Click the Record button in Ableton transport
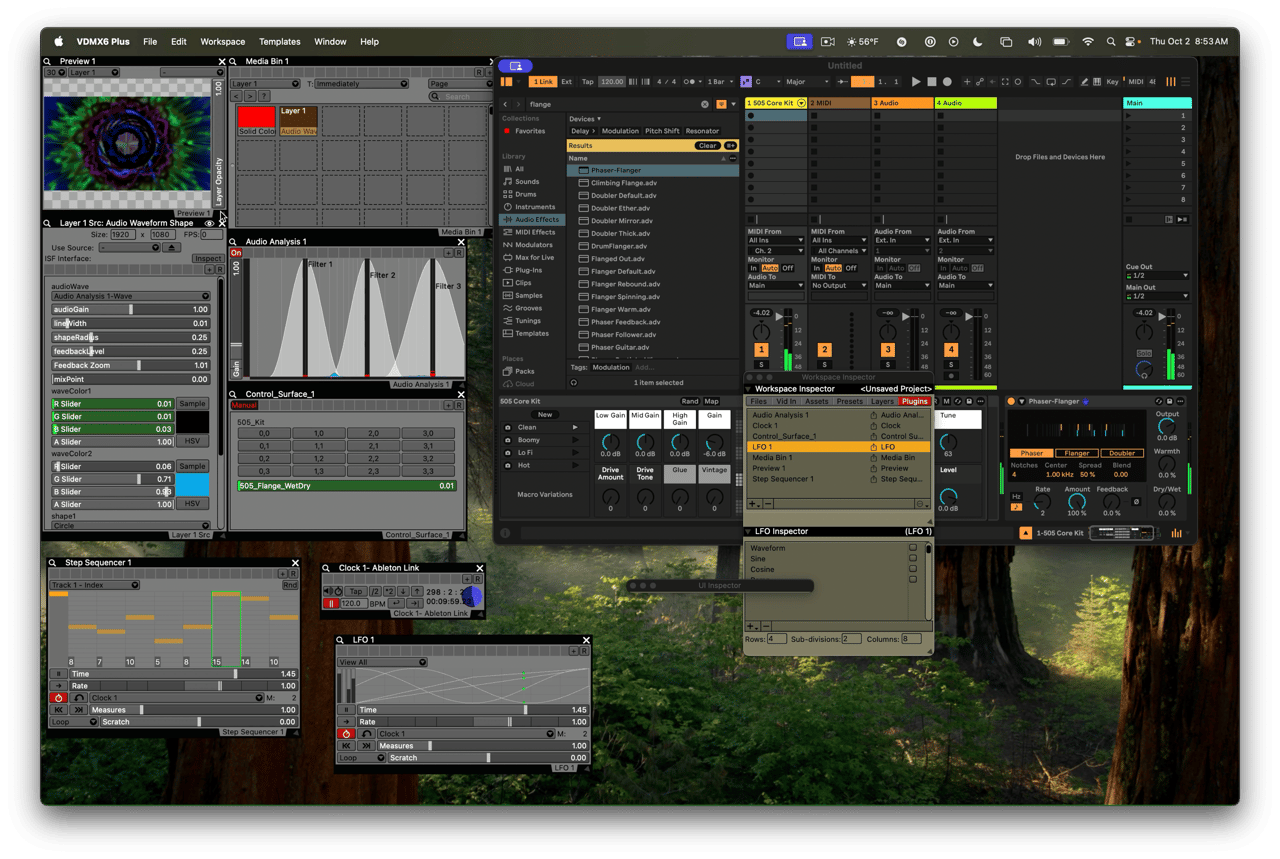Image resolution: width=1280 pixels, height=859 pixels. [x=947, y=82]
